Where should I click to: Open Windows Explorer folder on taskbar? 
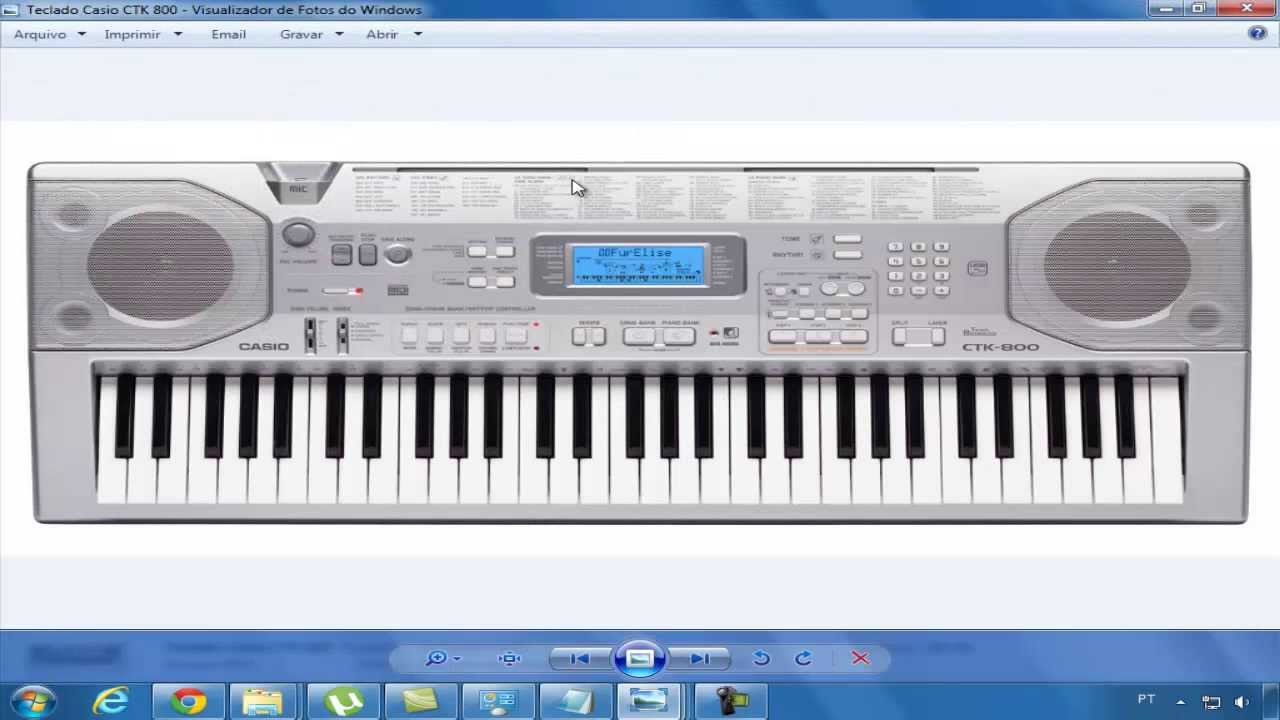point(263,701)
